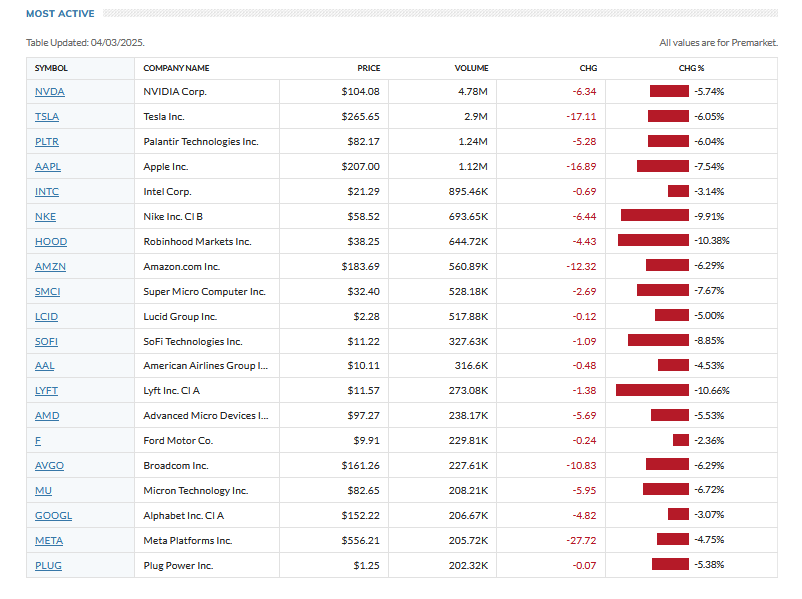Open the AMZN stock link
Viewport: 802px width, 599px height.
point(49,266)
